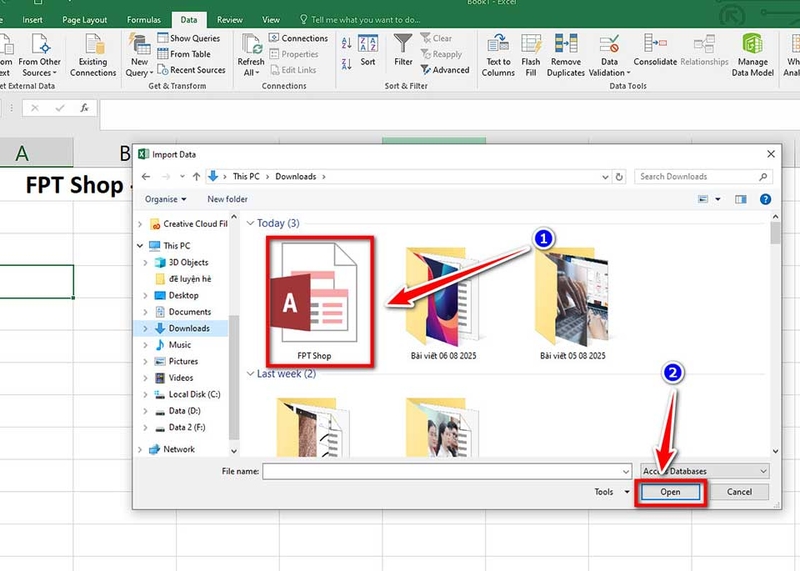Expand Creative Cloud Files node
This screenshot has width=800, height=571.
point(140,224)
